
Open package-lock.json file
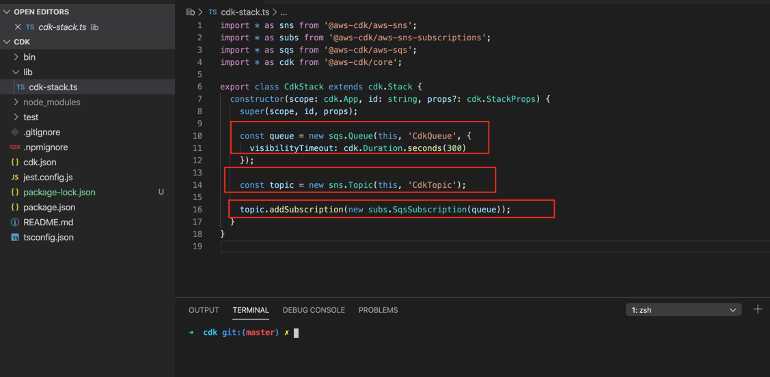click(59, 192)
